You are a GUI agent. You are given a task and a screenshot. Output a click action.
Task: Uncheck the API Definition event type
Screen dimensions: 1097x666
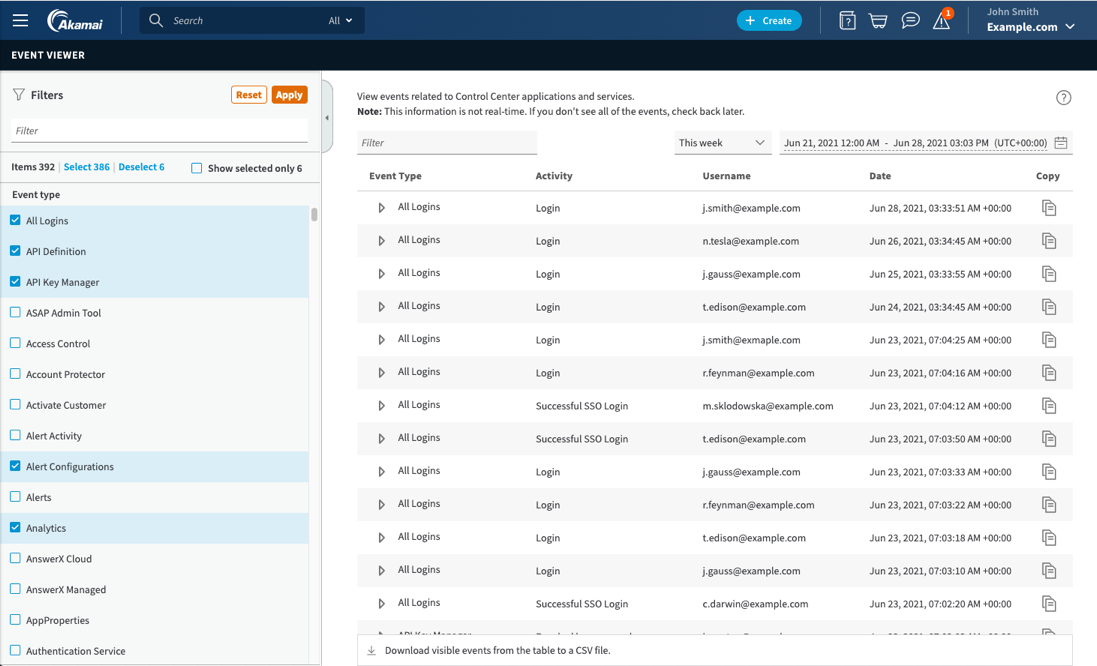pos(15,251)
